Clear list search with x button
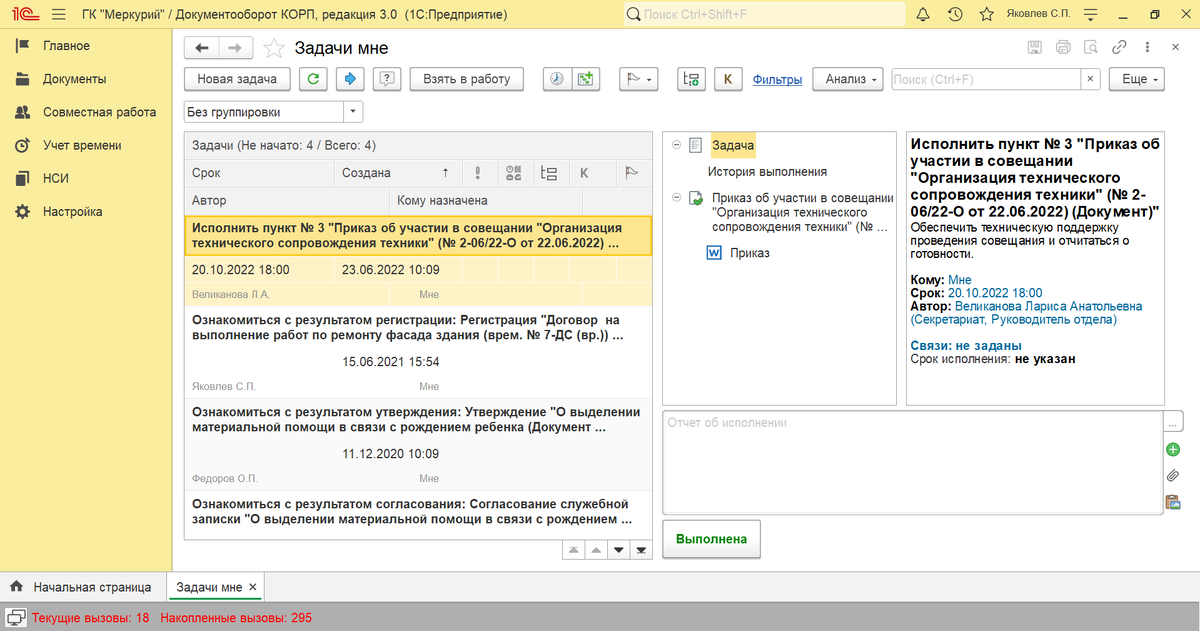Viewport: 1200px width, 631px height. (x=1090, y=79)
